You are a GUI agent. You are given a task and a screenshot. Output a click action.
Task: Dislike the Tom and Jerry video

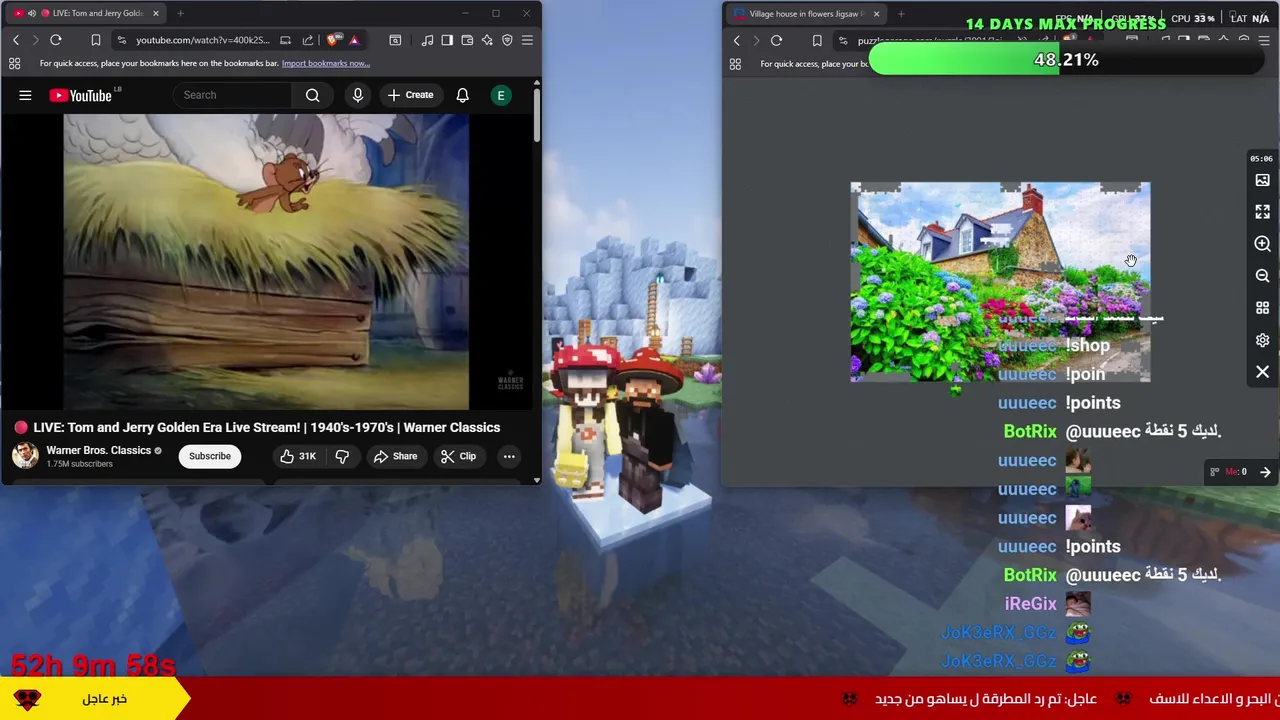click(x=342, y=456)
